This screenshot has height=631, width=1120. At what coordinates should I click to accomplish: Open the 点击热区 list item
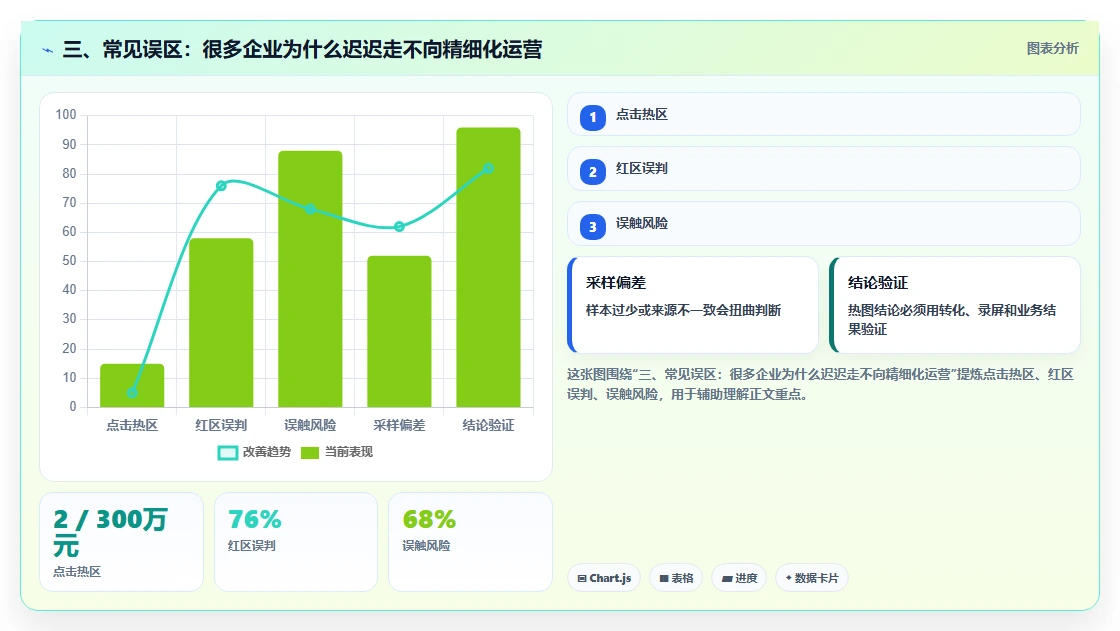[x=824, y=114]
